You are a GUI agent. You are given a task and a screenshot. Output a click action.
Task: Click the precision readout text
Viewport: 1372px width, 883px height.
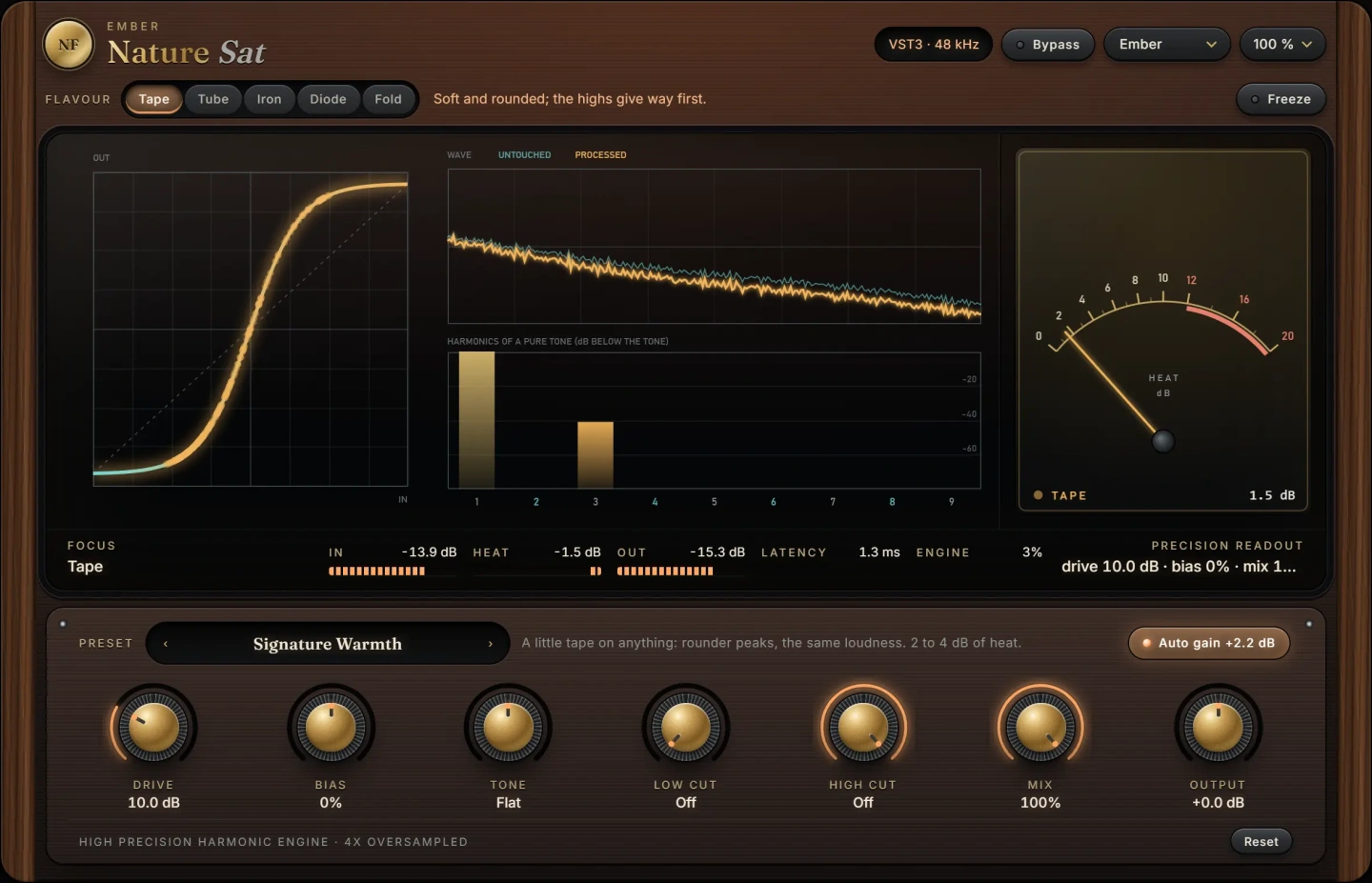click(x=1179, y=567)
